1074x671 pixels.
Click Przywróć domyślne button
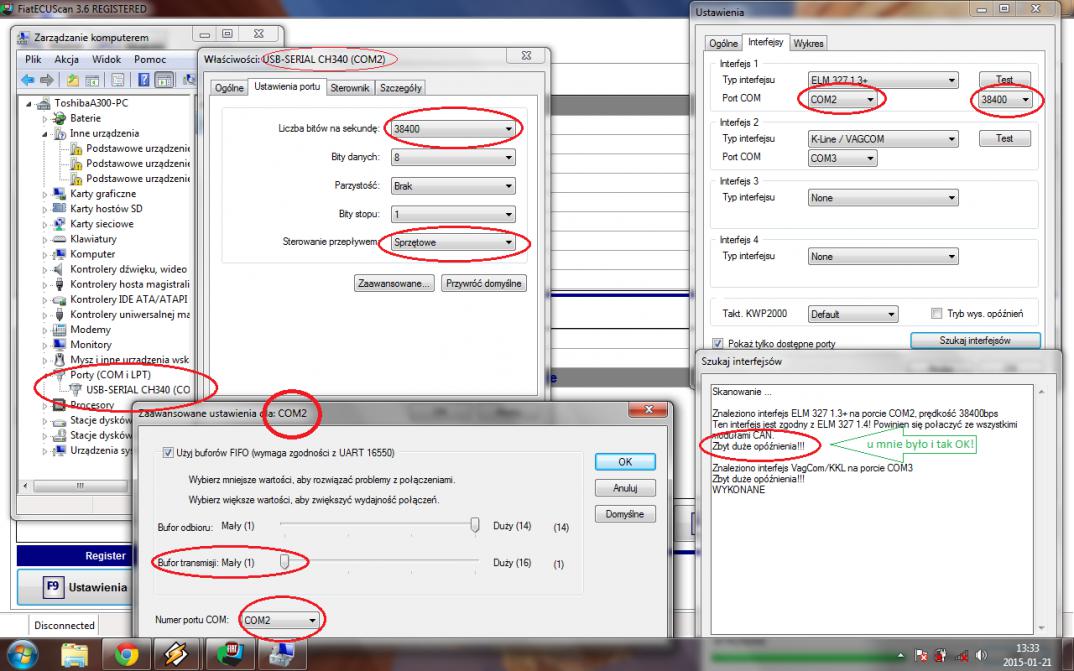click(484, 283)
